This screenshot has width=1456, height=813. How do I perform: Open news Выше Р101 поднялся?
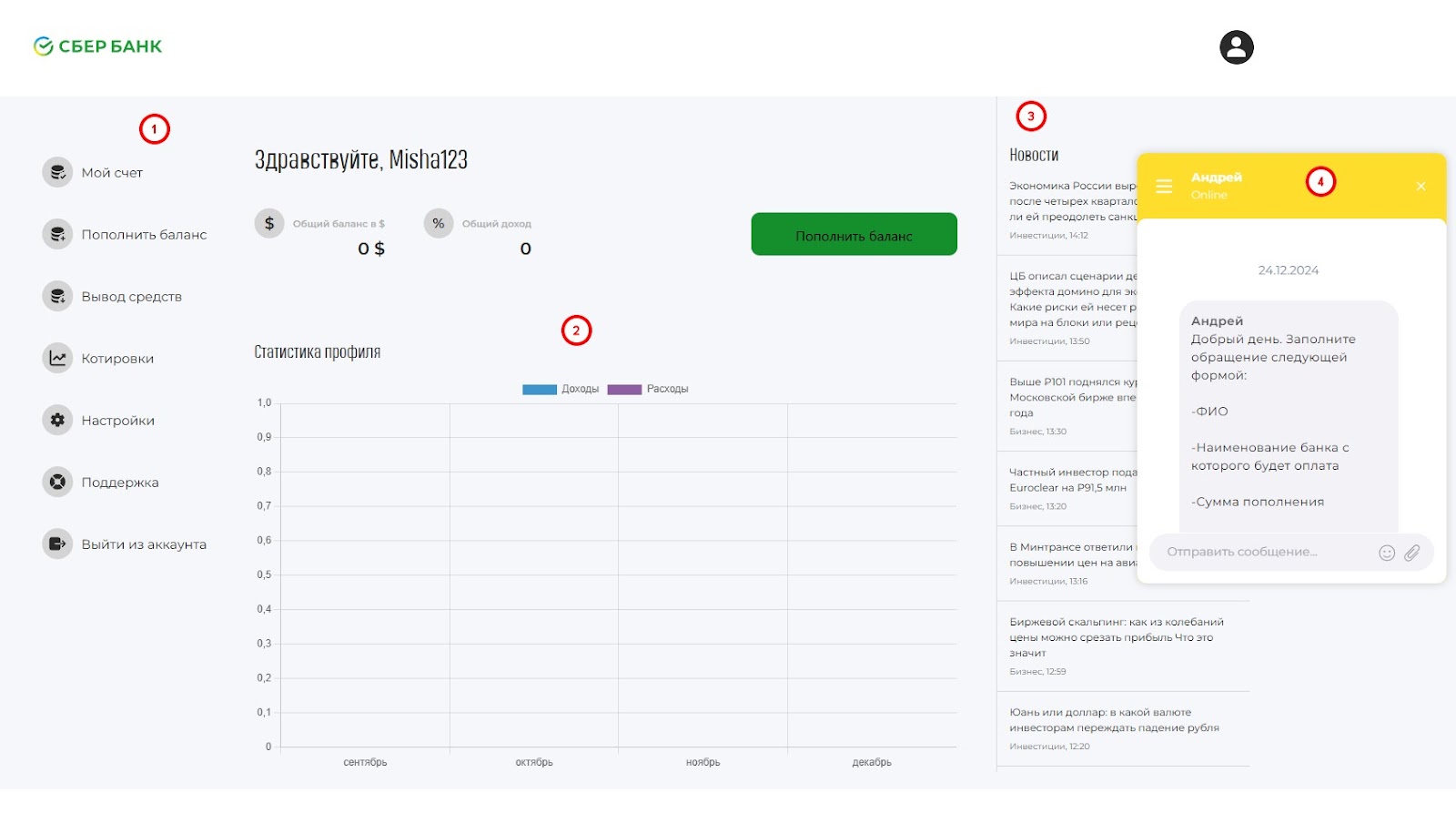coord(1073,397)
